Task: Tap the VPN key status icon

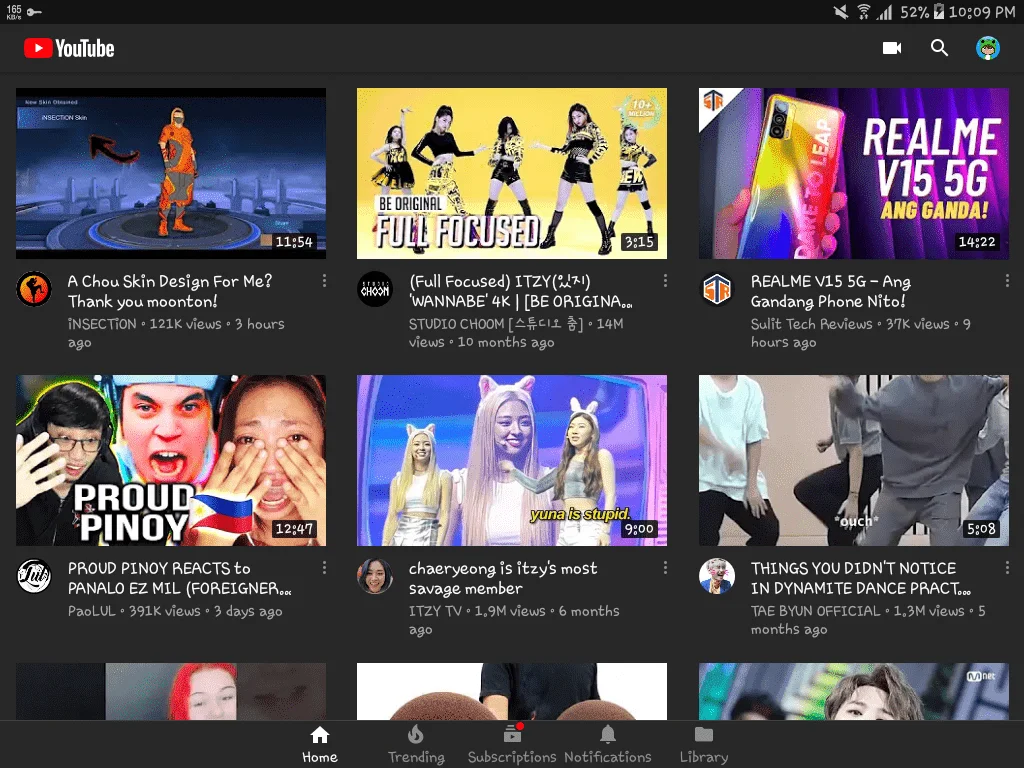Action: [x=35, y=12]
